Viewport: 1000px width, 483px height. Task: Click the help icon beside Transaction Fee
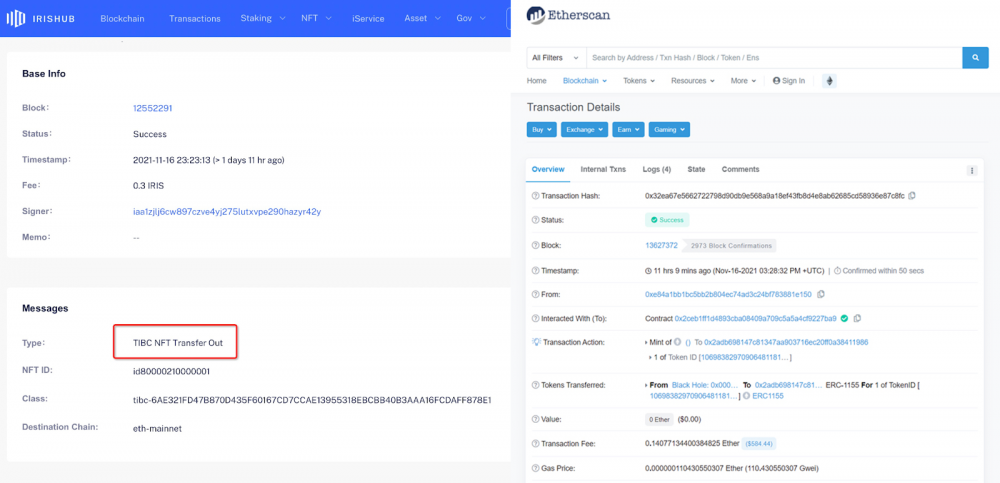(535, 443)
